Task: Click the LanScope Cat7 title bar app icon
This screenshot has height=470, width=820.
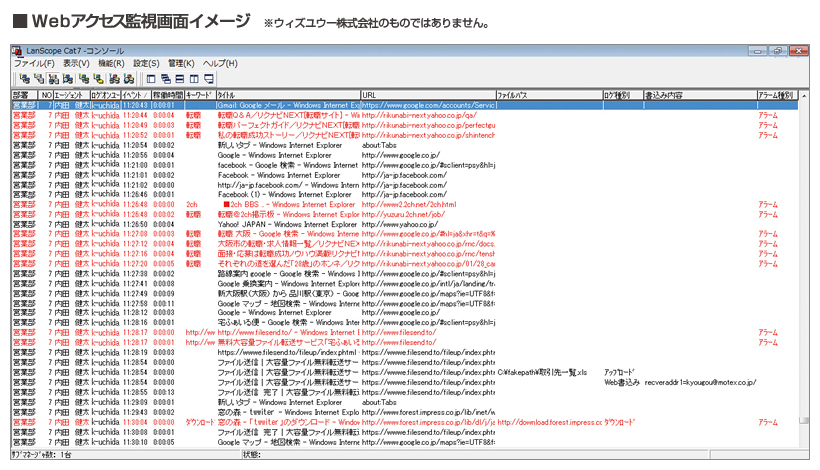Action: [18, 51]
